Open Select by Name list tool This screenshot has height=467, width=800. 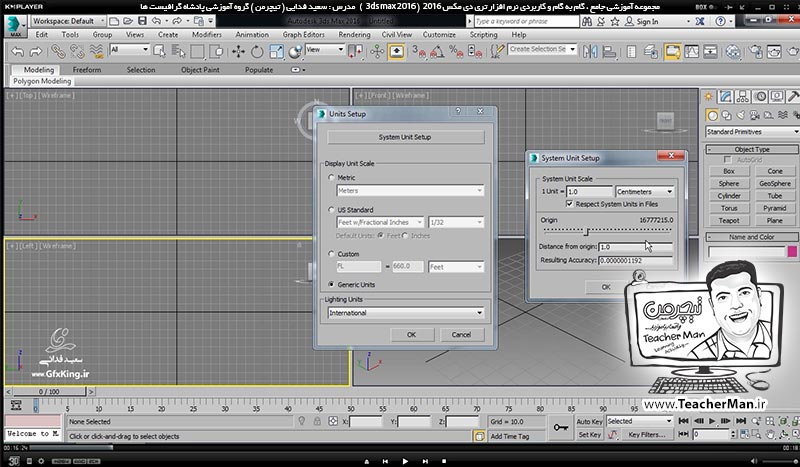click(179, 52)
